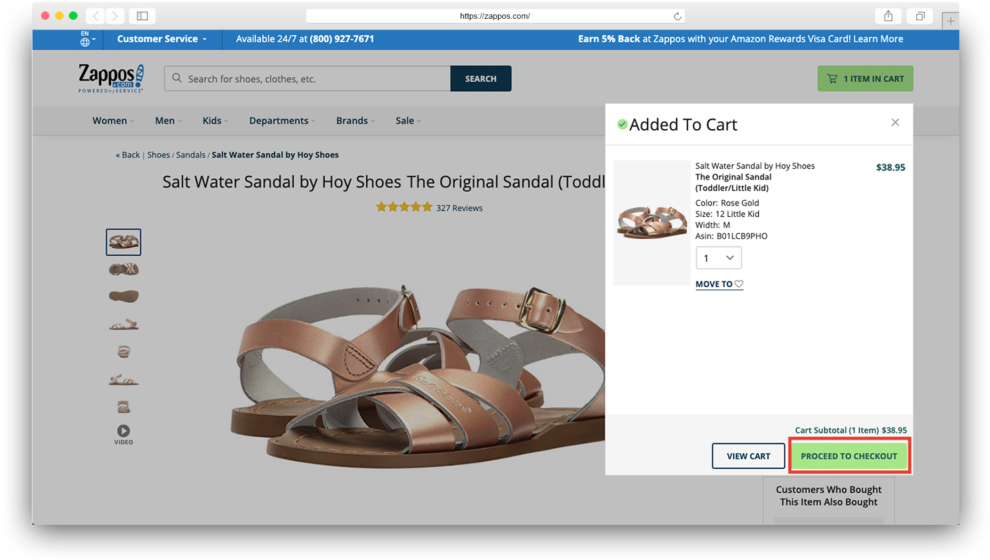Image resolution: width=990 pixels, height=560 pixels.
Task: Select the seventh back-view thumbnail
Action: [x=123, y=407]
